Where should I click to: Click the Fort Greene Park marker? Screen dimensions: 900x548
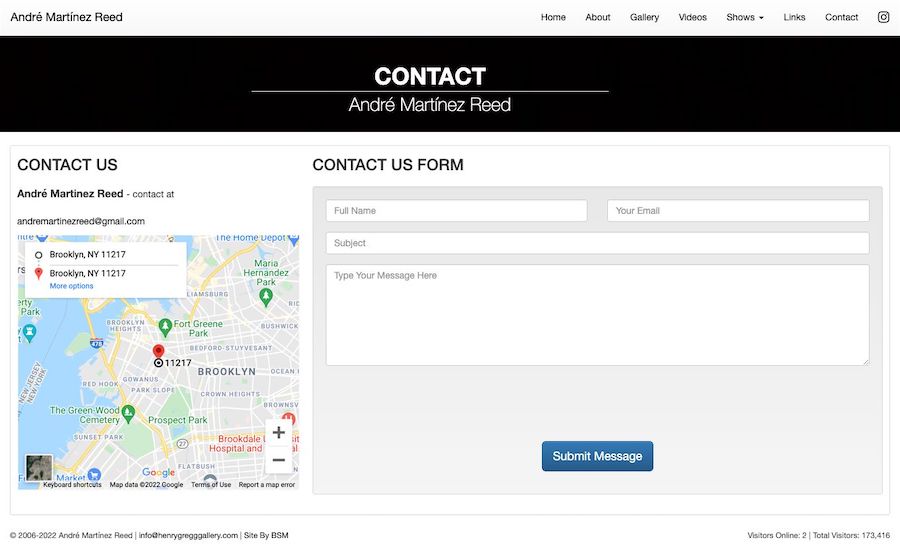pos(165,327)
